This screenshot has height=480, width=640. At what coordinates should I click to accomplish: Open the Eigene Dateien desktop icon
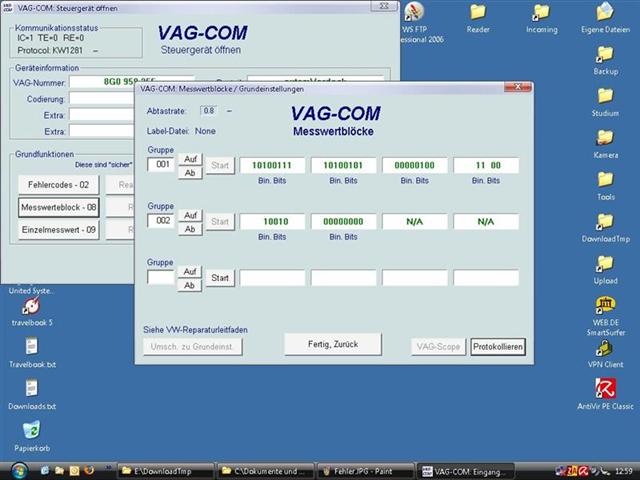click(605, 12)
